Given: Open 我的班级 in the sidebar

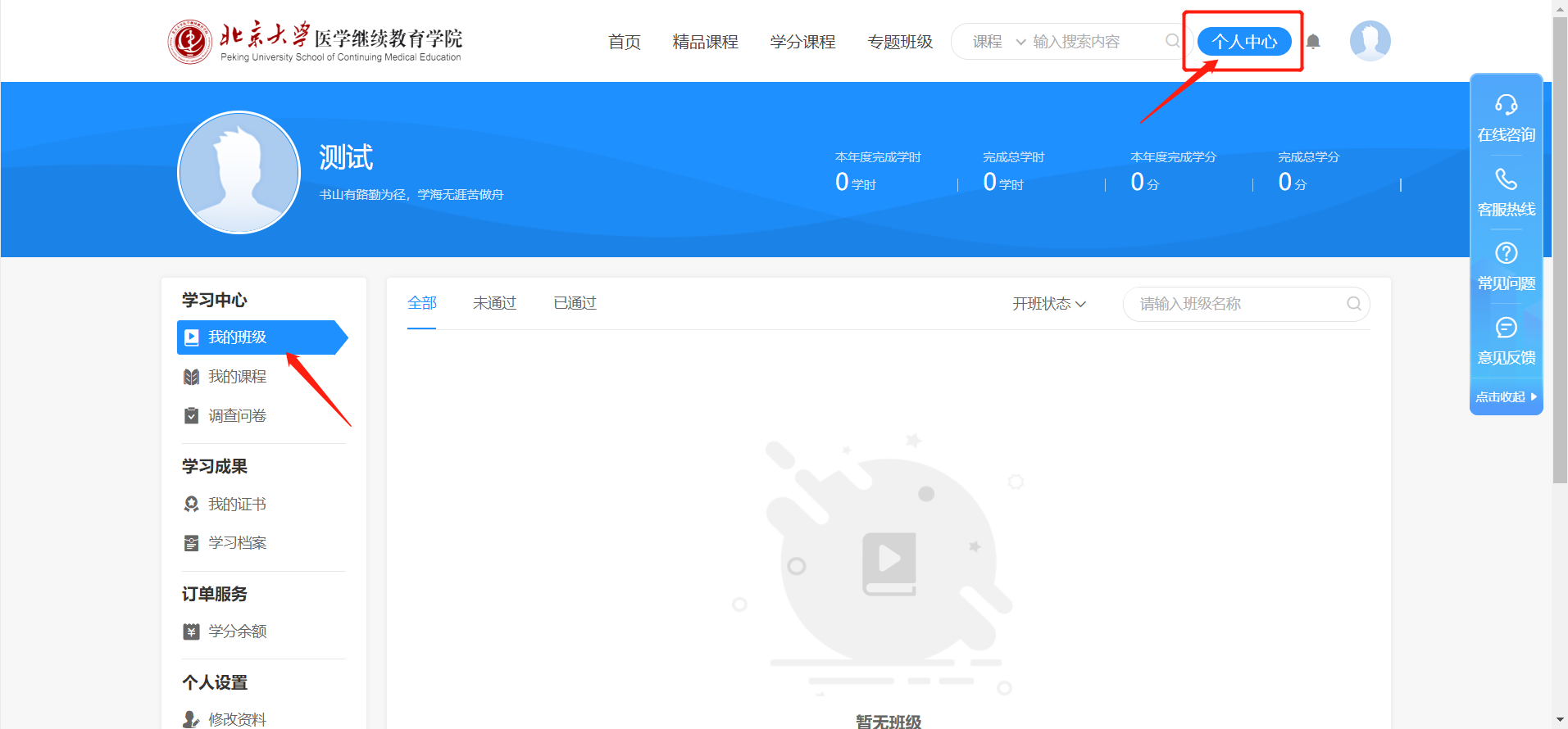Looking at the screenshot, I should point(262,337).
